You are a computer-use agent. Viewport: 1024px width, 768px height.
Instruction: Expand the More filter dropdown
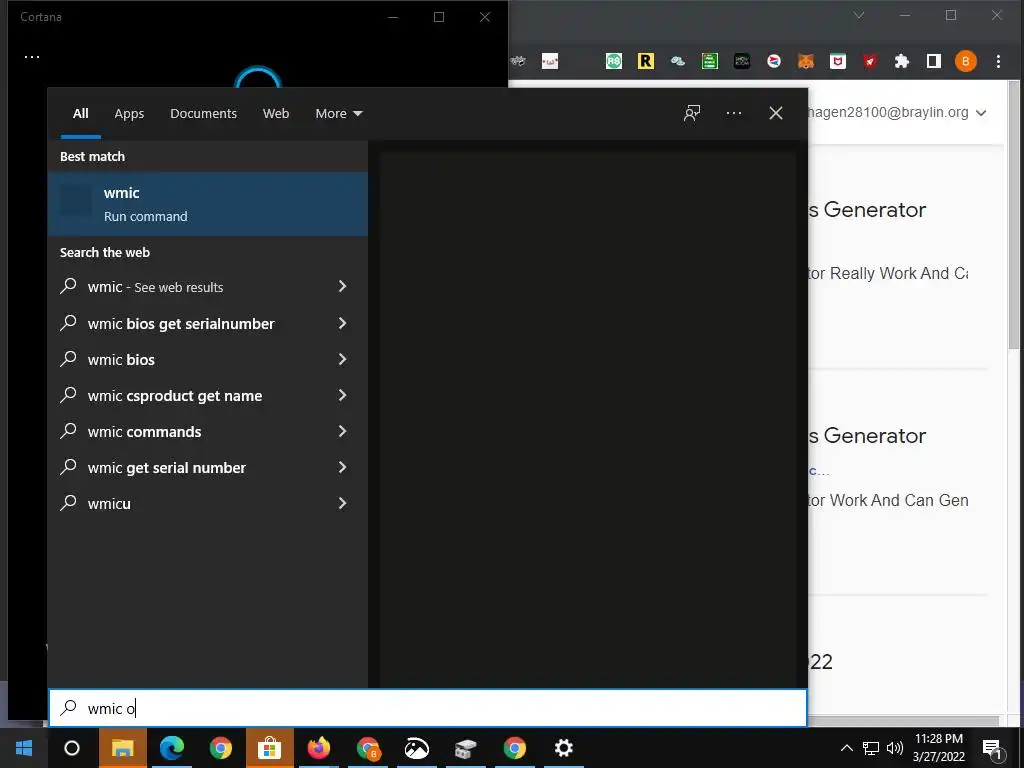(338, 114)
